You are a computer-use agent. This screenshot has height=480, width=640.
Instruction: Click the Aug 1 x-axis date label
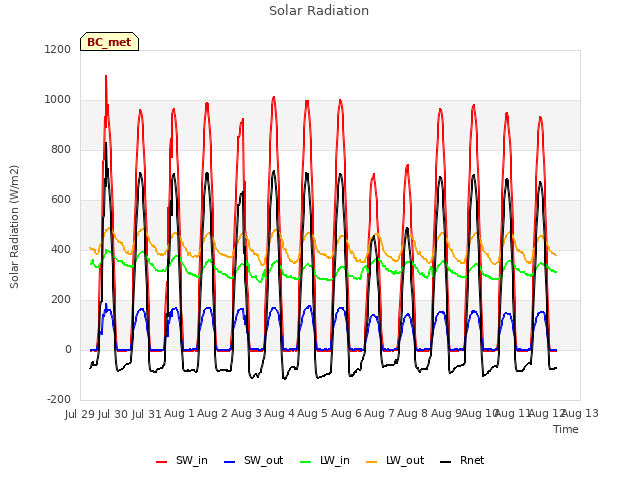point(179,414)
